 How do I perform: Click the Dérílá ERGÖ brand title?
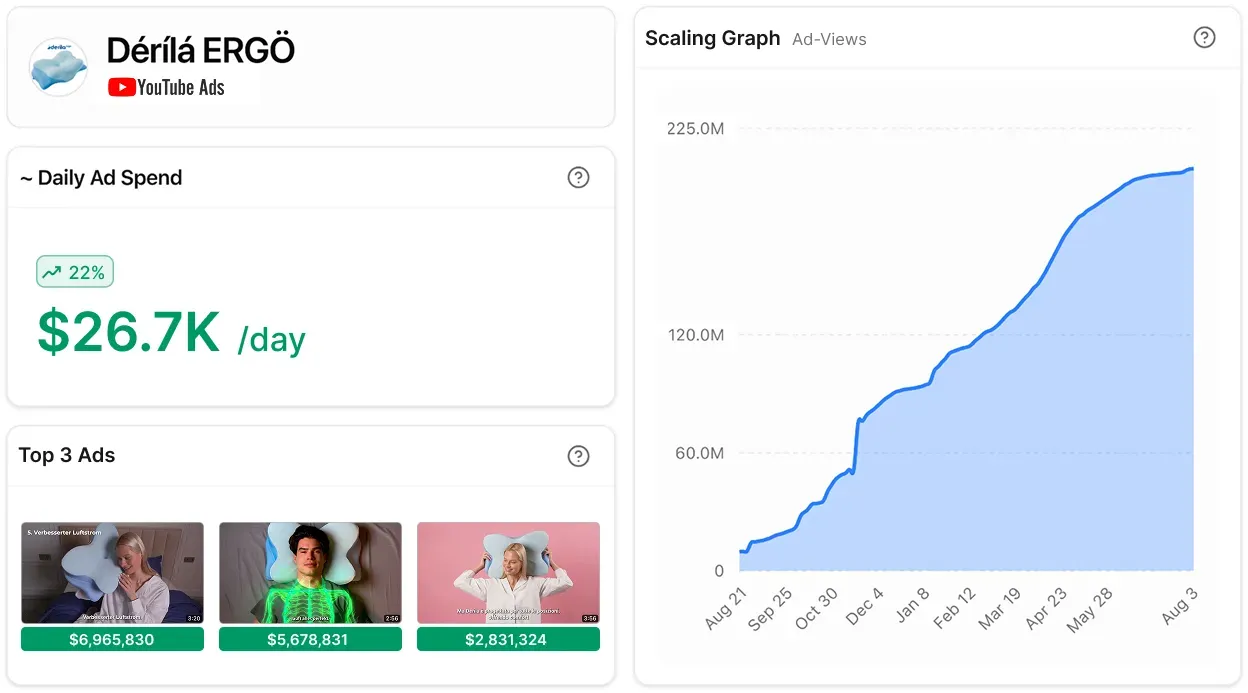click(201, 50)
